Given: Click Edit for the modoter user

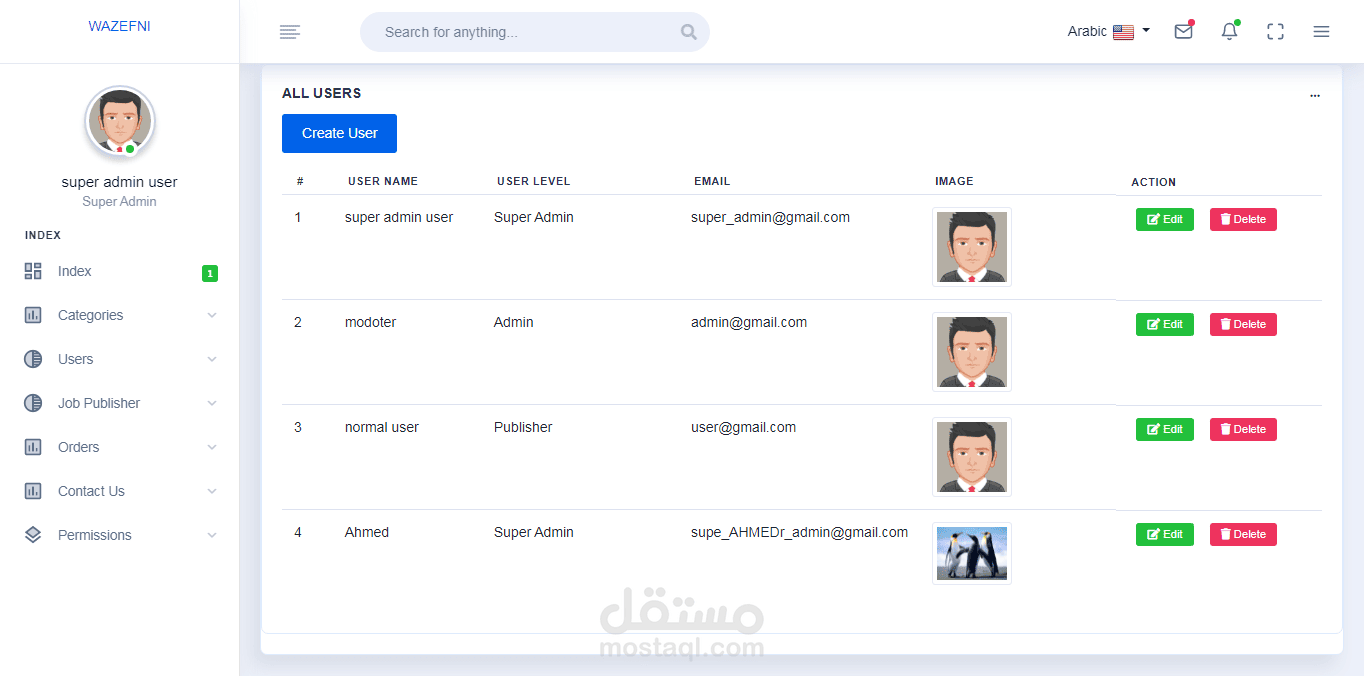Looking at the screenshot, I should click(x=1164, y=324).
